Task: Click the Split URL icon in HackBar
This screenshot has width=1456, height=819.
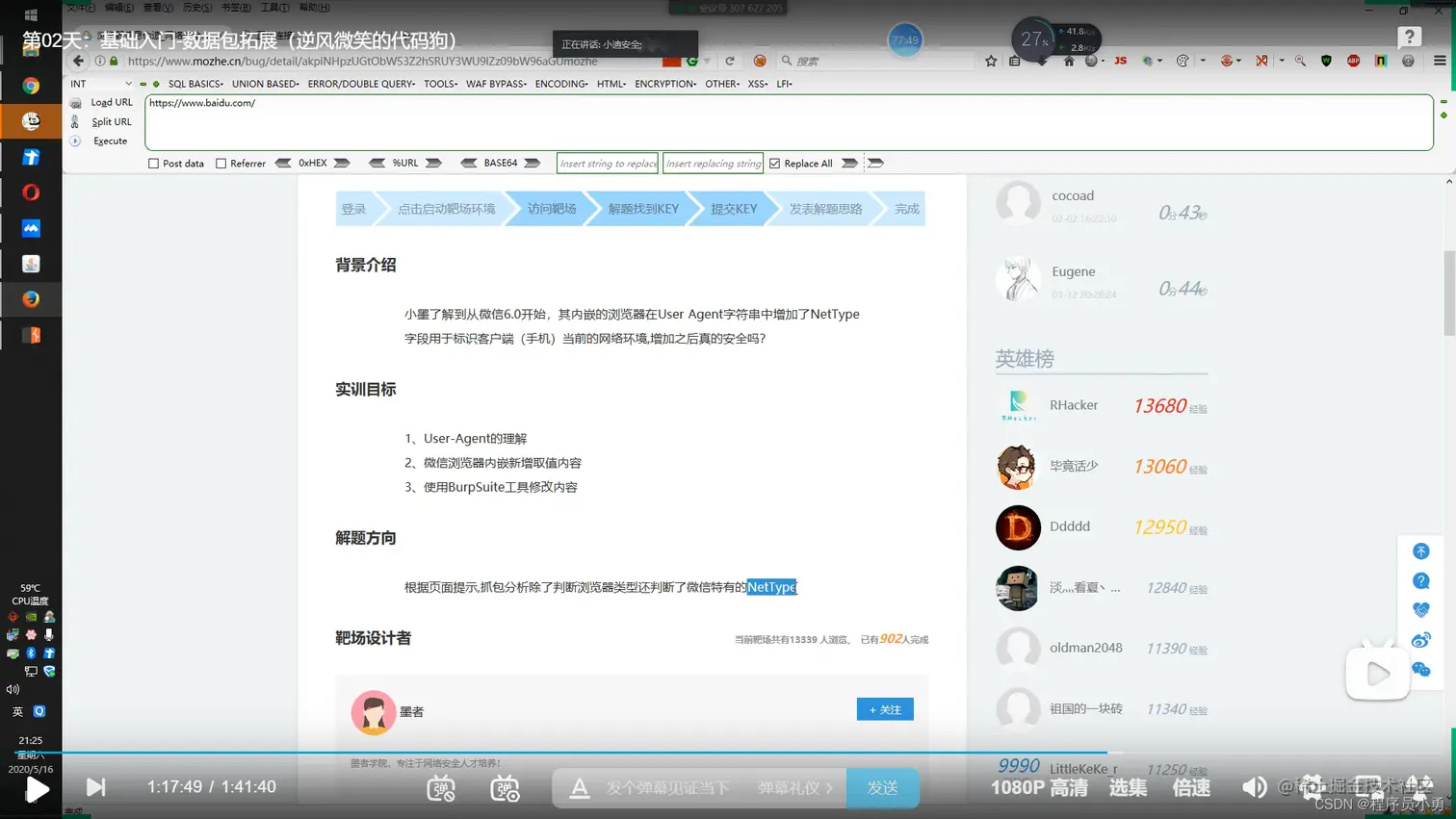Action: (x=75, y=122)
